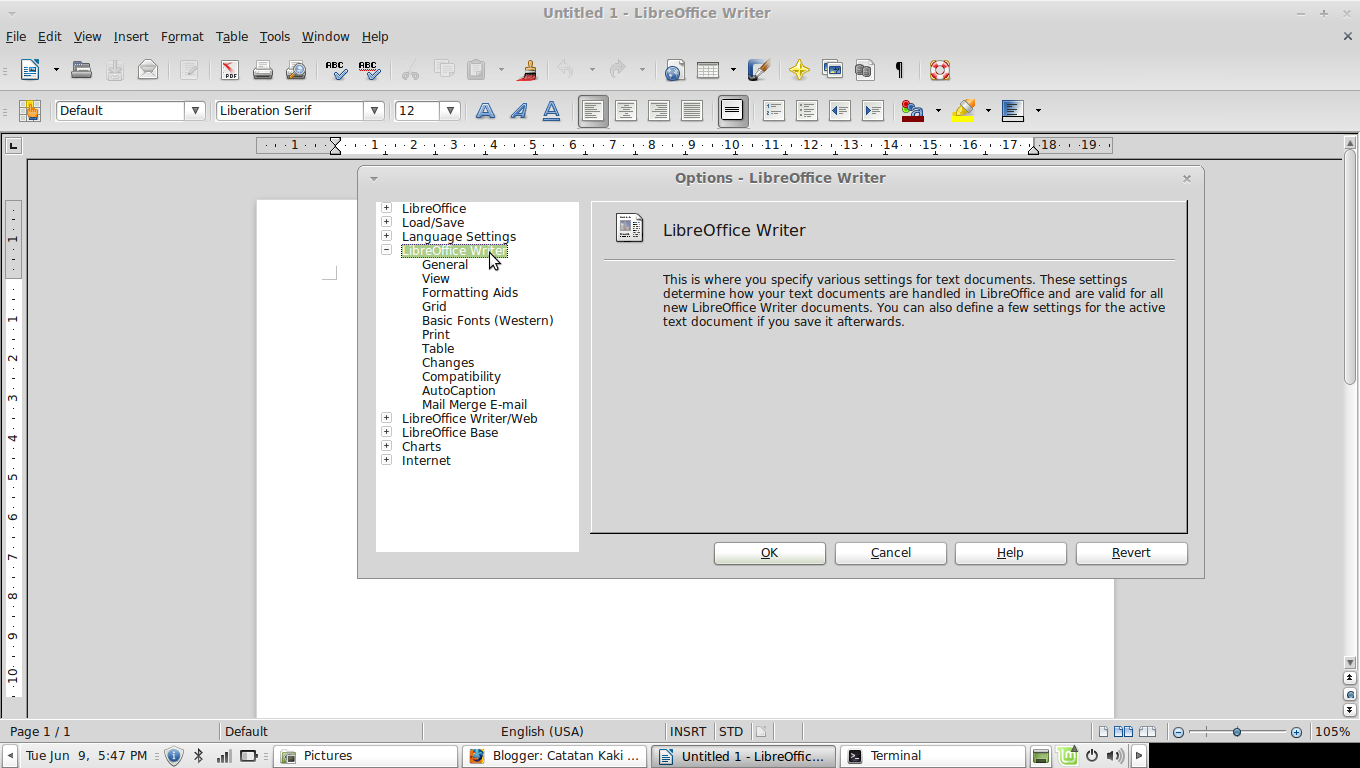Collapse the LibreOffice Writer category
This screenshot has height=768, width=1360.
click(x=386, y=250)
